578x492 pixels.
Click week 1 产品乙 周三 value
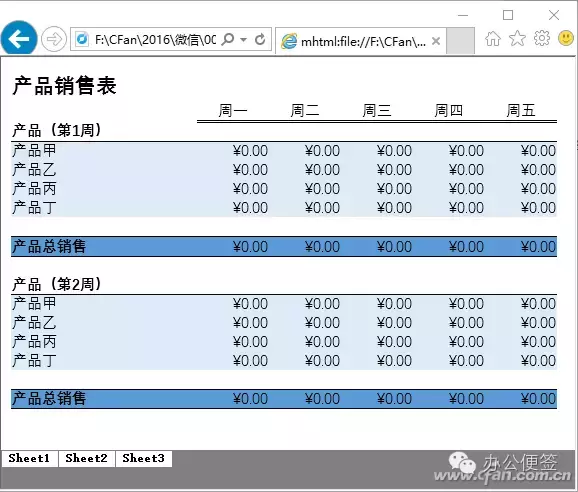pyautogui.click(x=394, y=170)
